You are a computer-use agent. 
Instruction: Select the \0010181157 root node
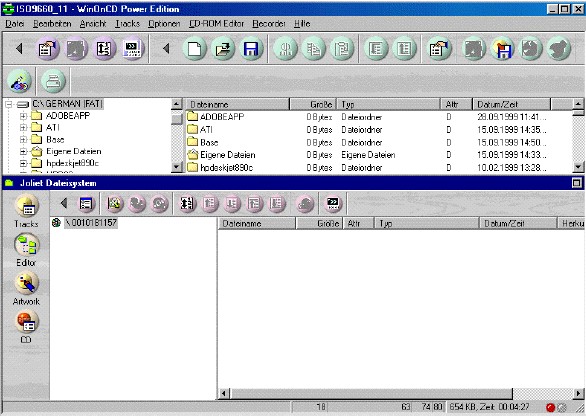click(x=91, y=223)
